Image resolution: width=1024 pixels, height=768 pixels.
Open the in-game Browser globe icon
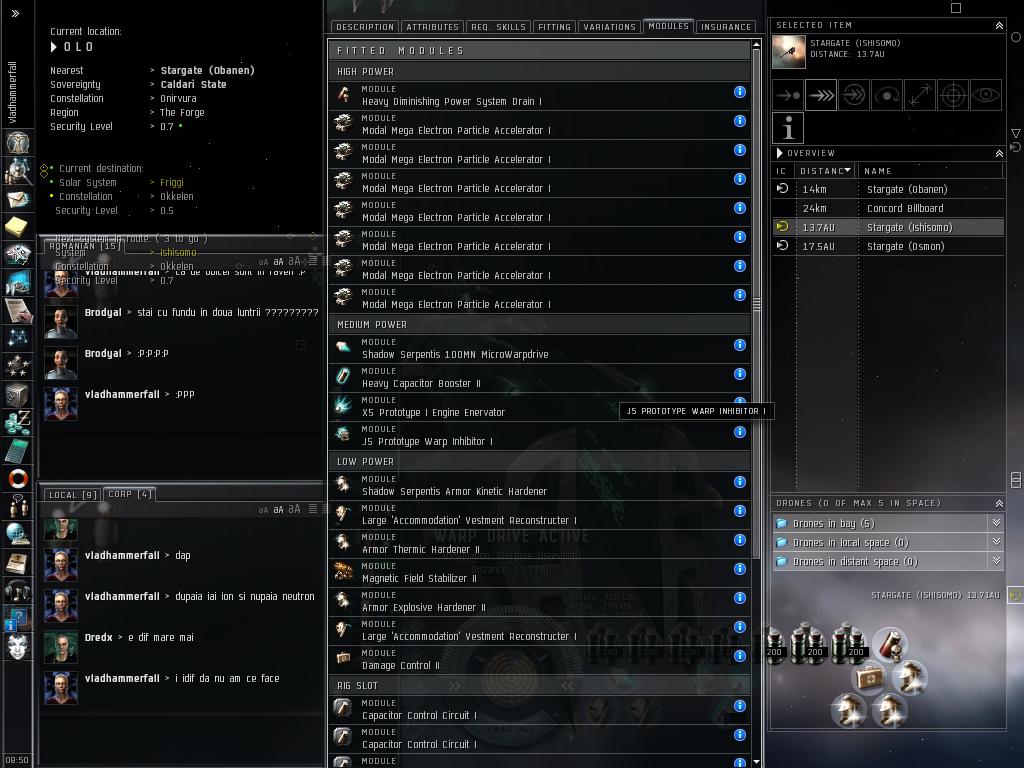[x=18, y=534]
